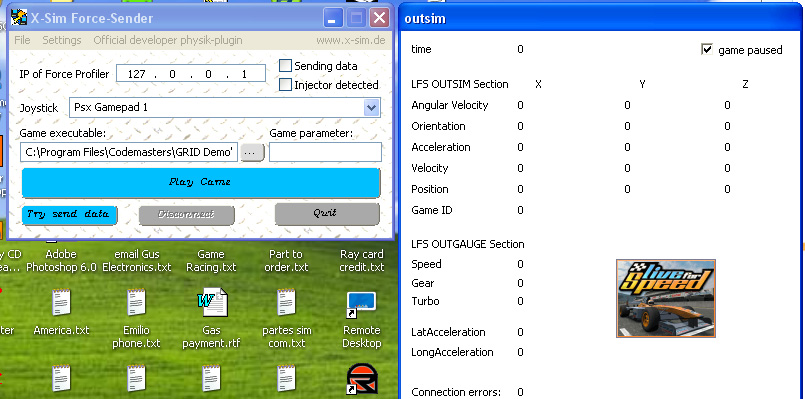Click LFS OUTGAUGE Section heading
Image resolution: width=805 pixels, height=399 pixels.
click(x=468, y=244)
